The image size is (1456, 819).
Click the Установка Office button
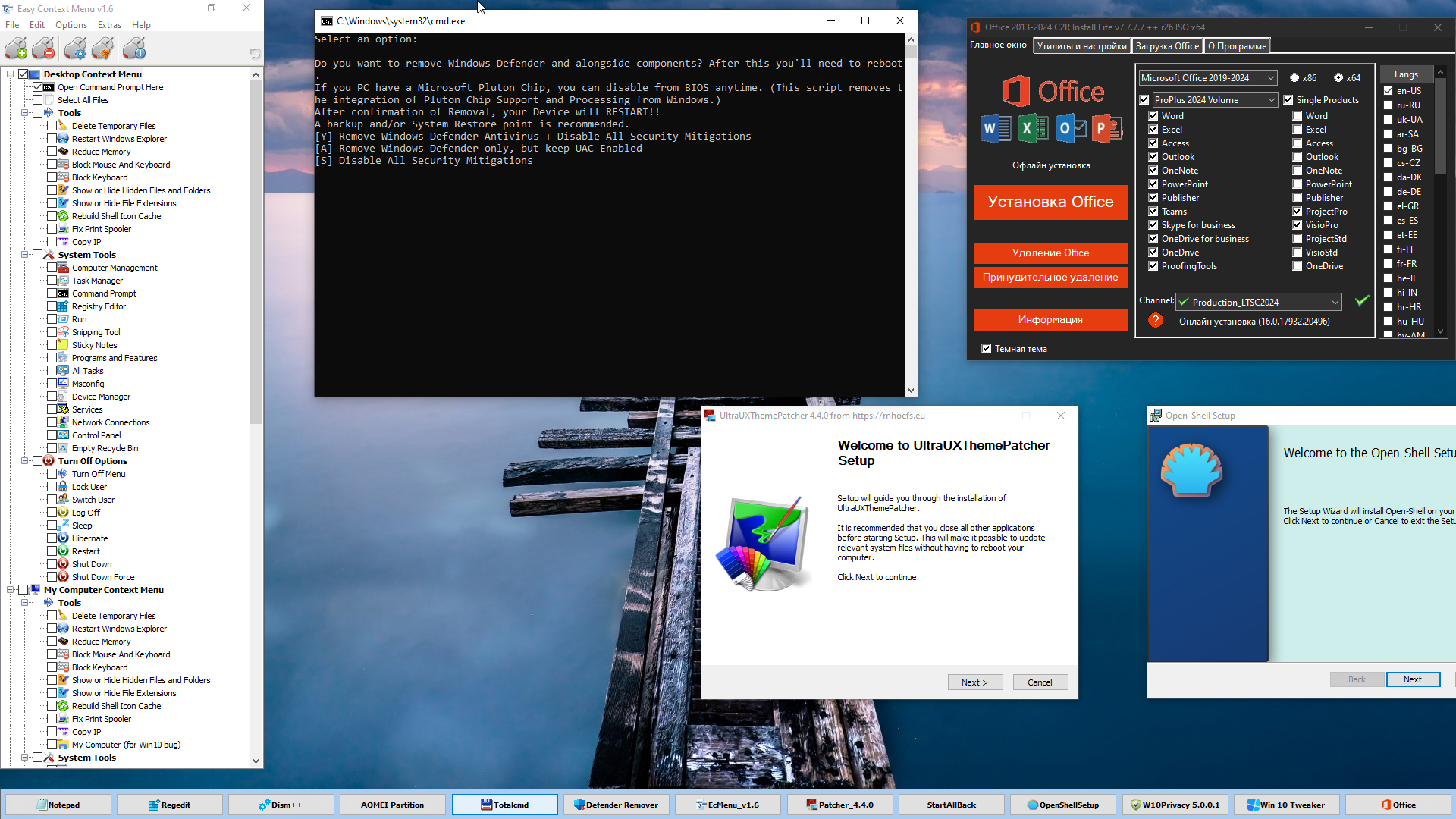pyautogui.click(x=1050, y=202)
